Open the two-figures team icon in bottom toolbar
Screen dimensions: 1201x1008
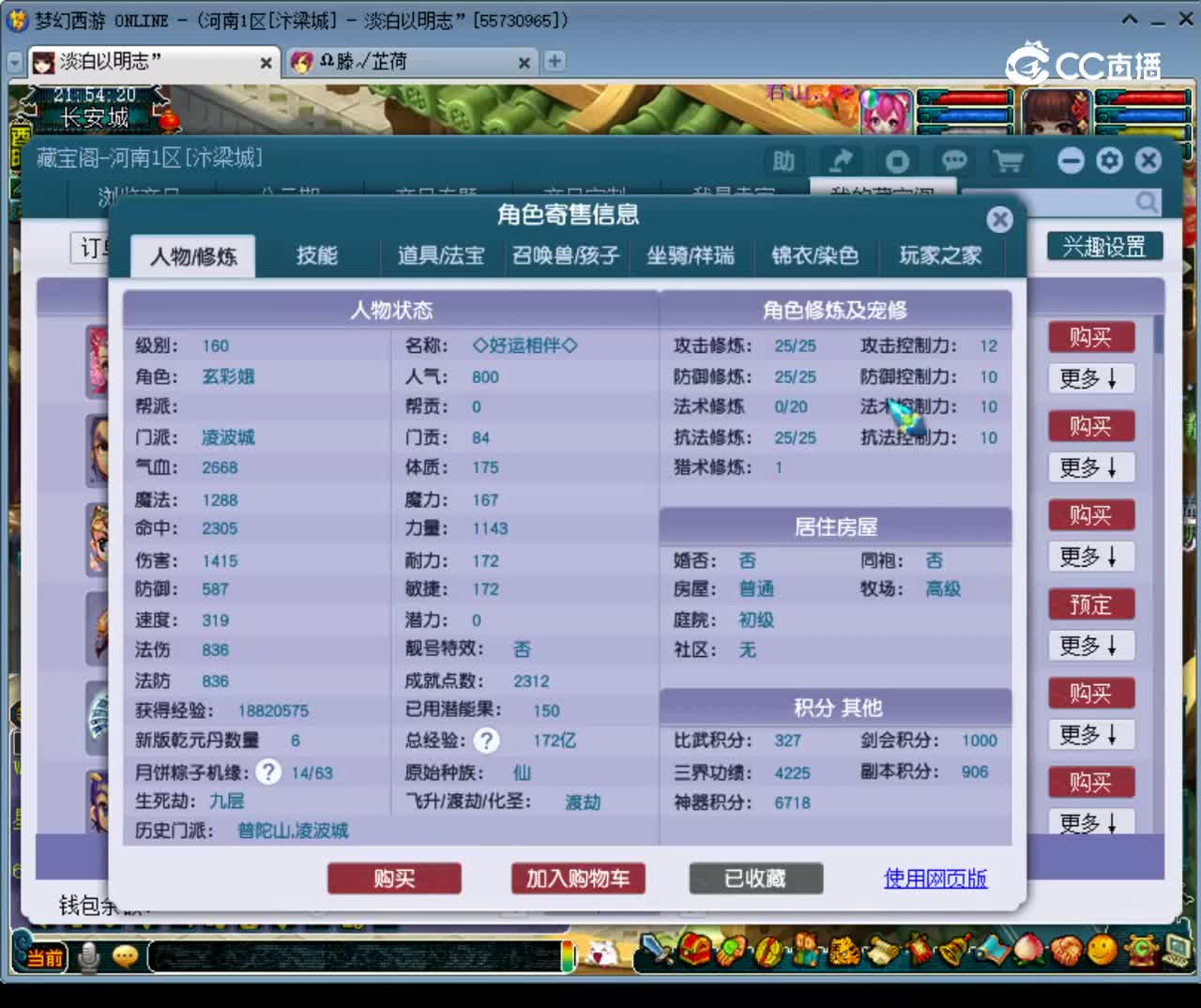coord(806,952)
